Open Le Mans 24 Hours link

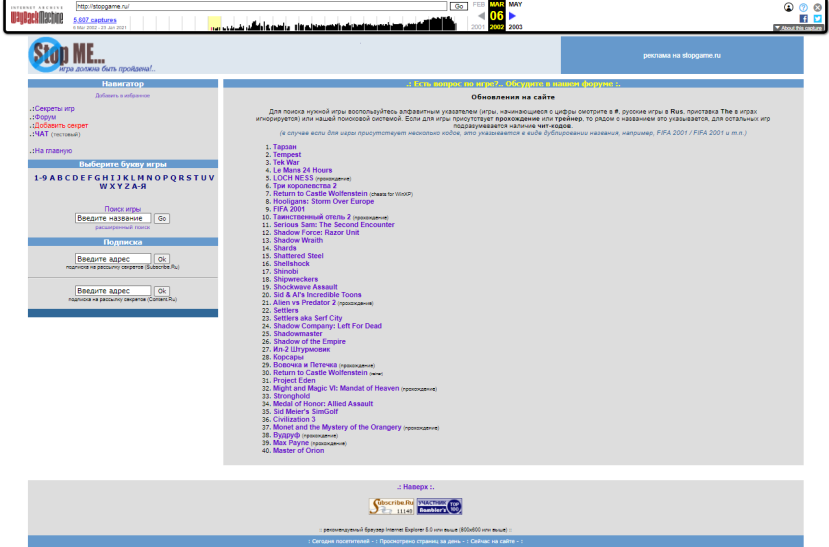tap(302, 170)
